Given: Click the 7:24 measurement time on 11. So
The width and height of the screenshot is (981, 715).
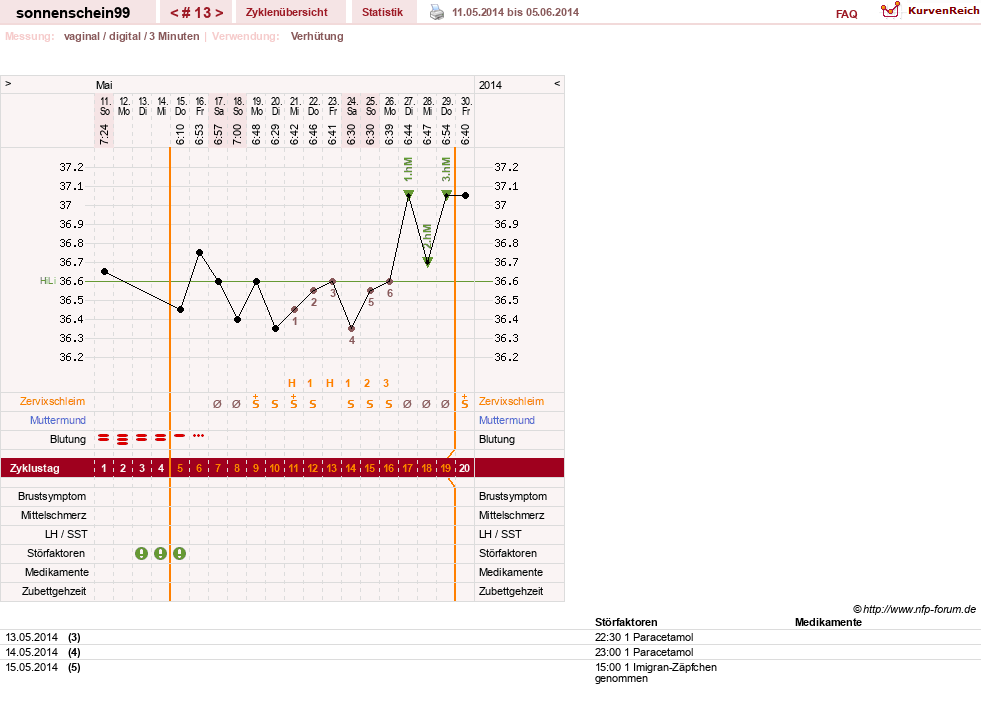Looking at the screenshot, I should 104,134.
